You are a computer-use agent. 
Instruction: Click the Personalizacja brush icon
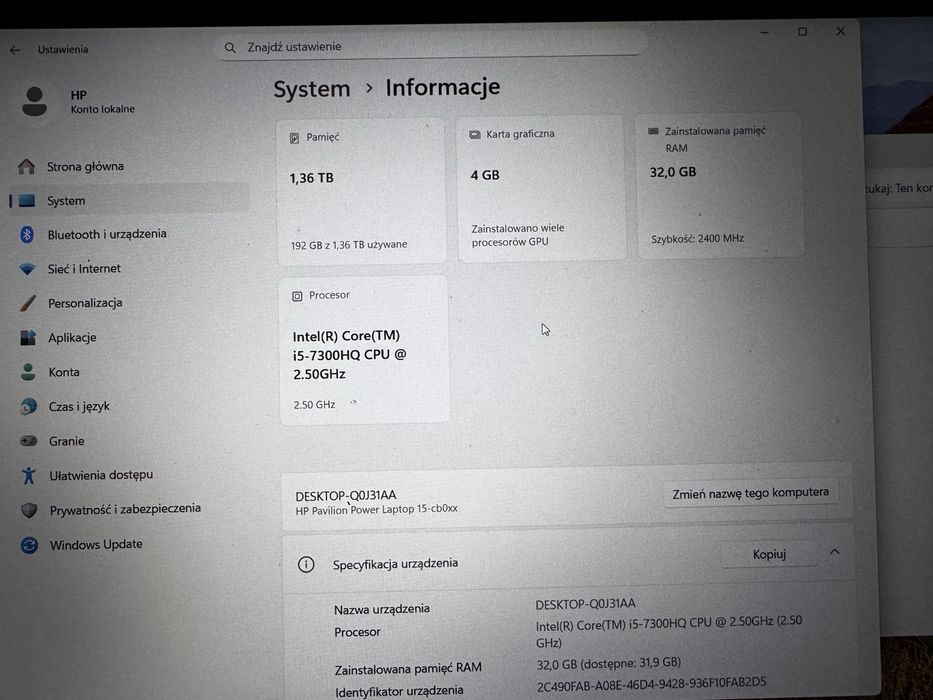tap(27, 304)
